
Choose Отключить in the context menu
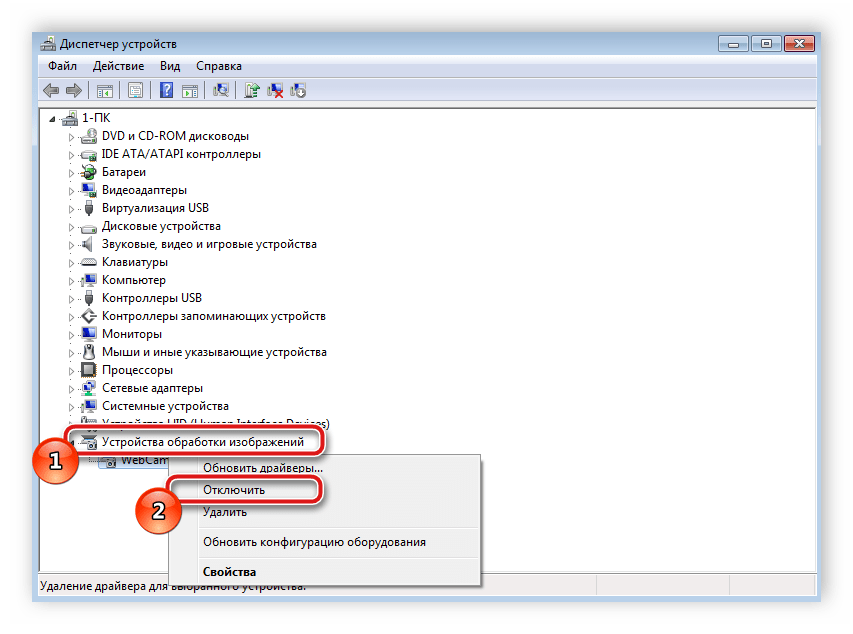pyautogui.click(x=234, y=490)
